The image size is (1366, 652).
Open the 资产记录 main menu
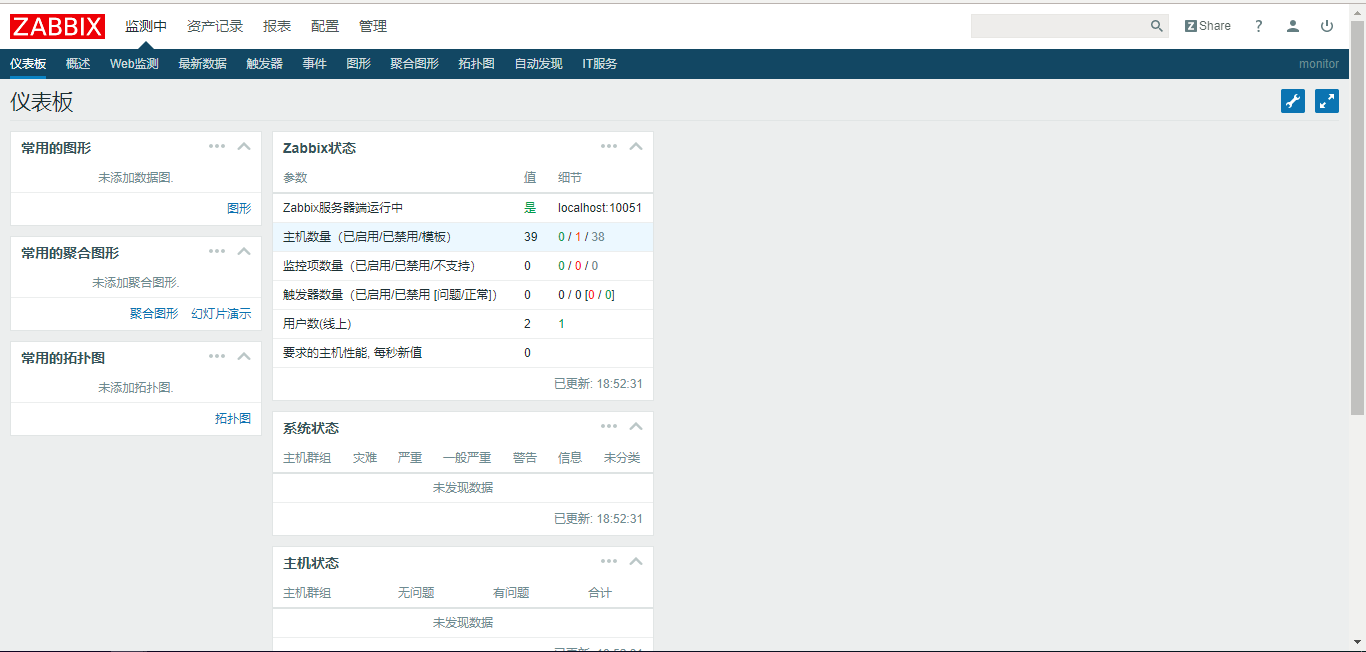215,26
